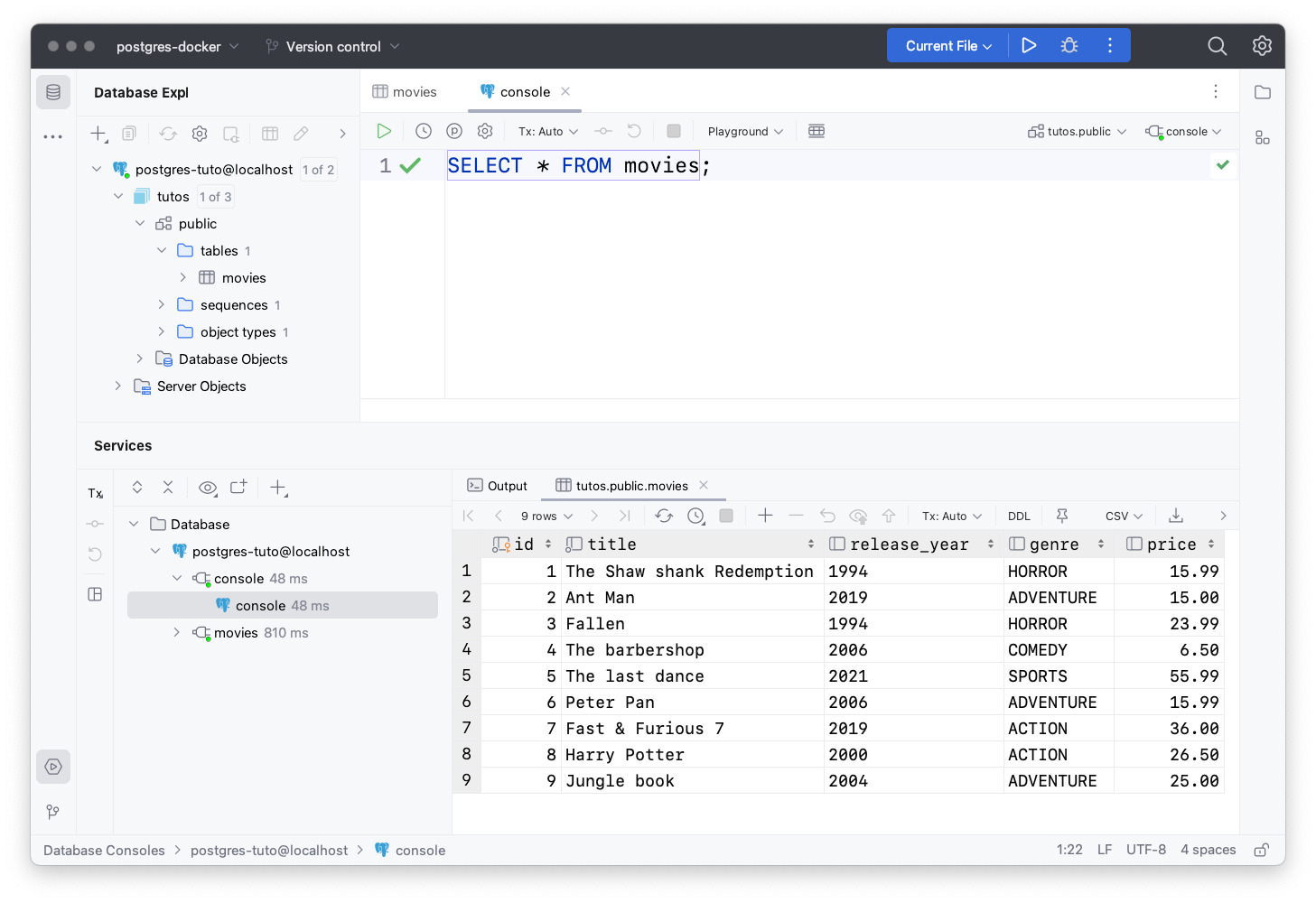The image size is (1316, 903).
Task: Reload the result grid page
Action: click(664, 516)
